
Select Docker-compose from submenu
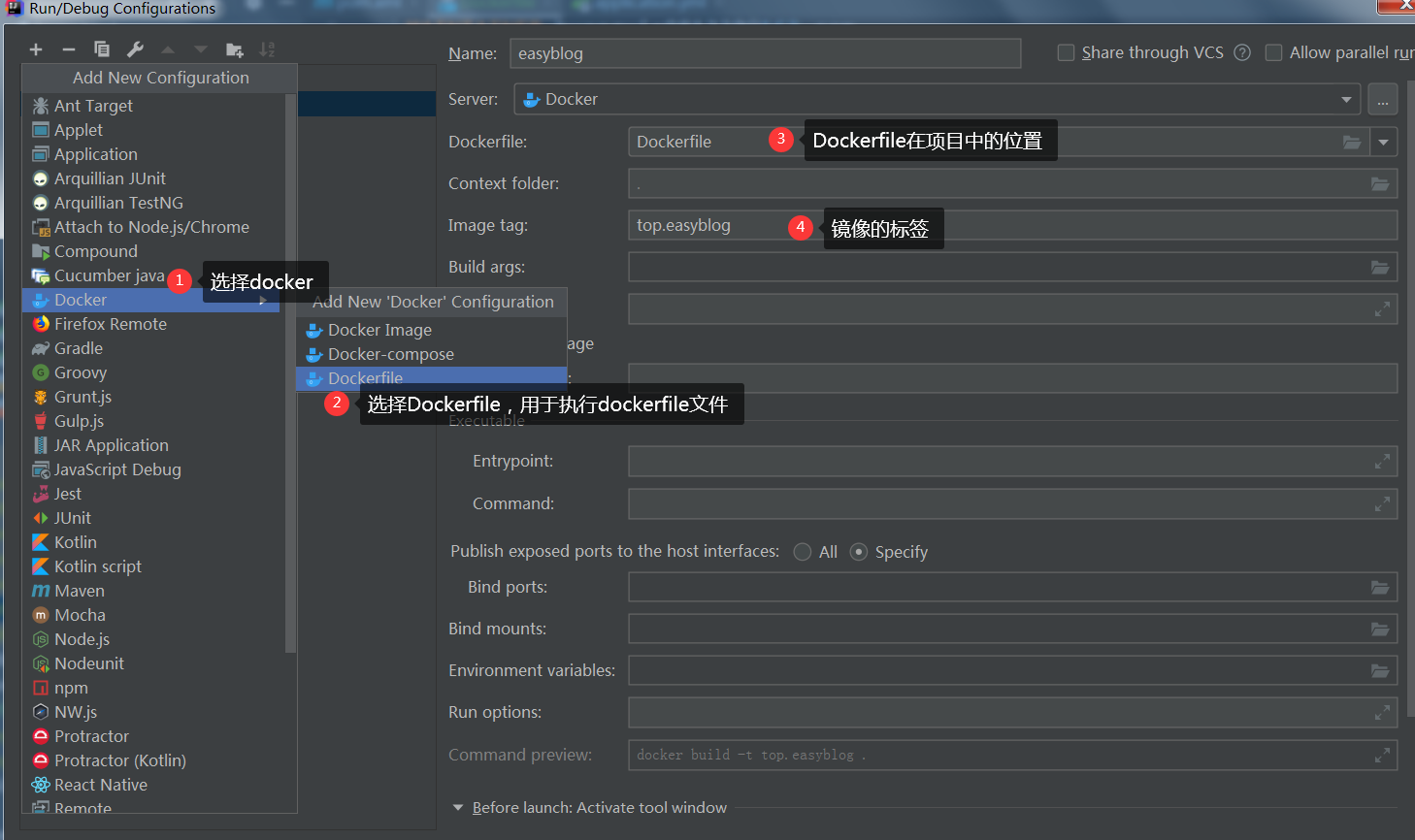coord(432,354)
